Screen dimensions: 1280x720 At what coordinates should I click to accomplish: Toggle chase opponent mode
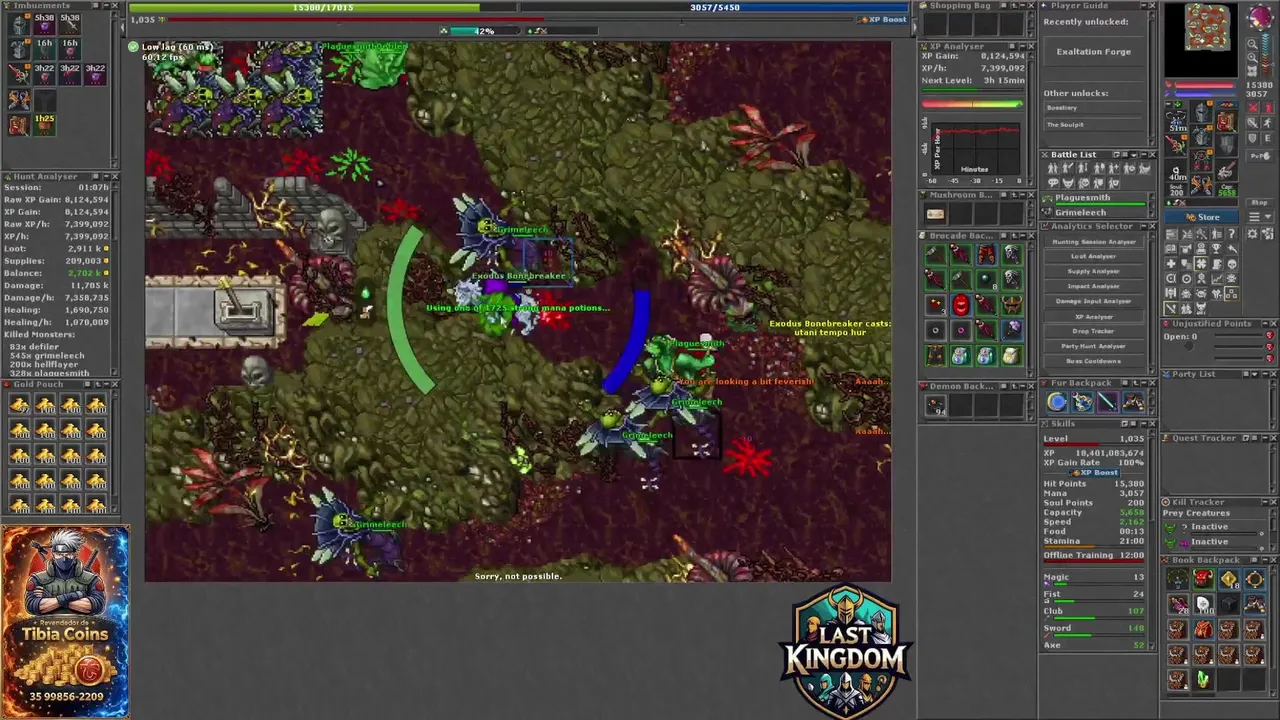tap(1267, 122)
